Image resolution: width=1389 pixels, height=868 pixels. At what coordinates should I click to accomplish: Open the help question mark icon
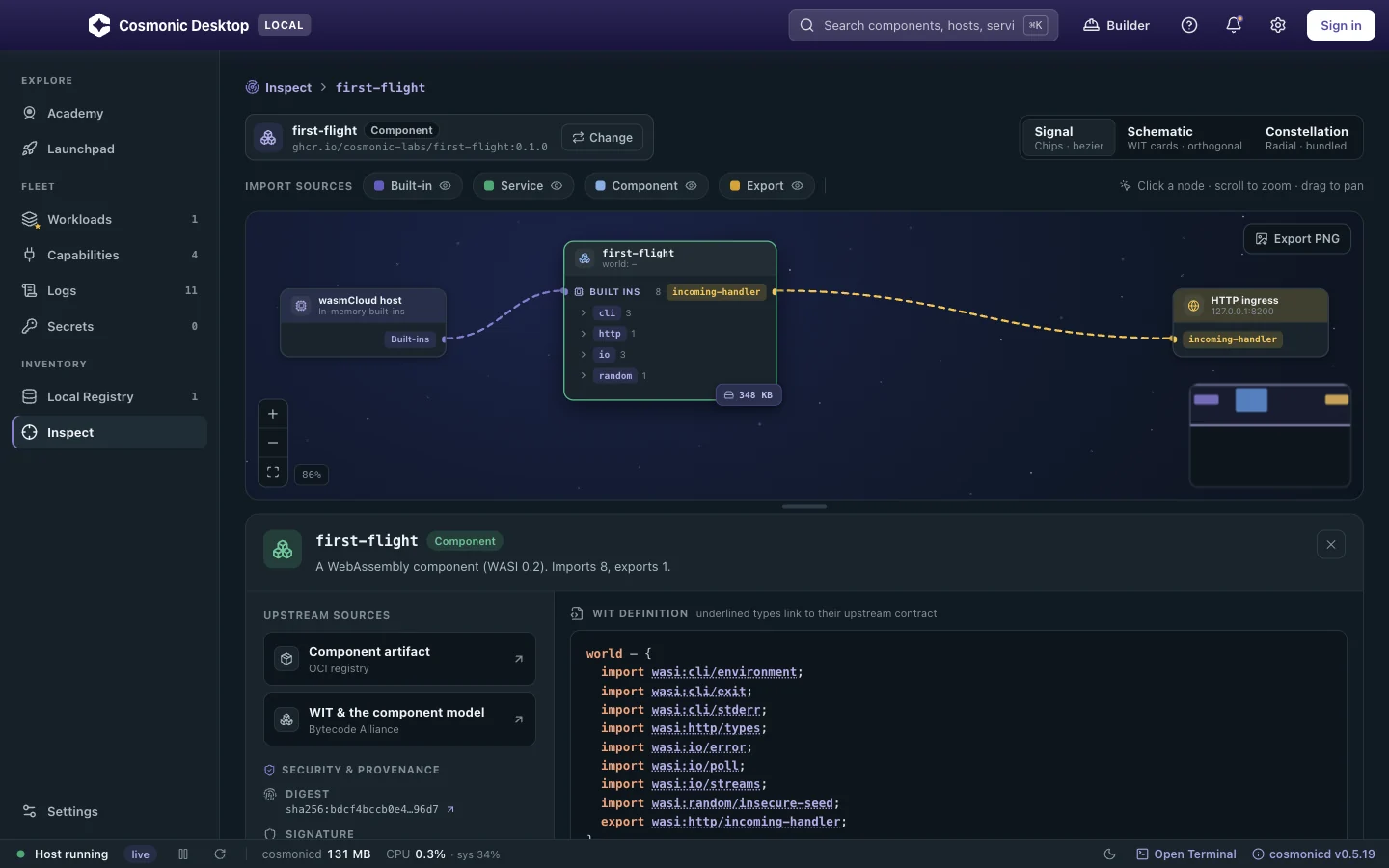pos(1189,26)
